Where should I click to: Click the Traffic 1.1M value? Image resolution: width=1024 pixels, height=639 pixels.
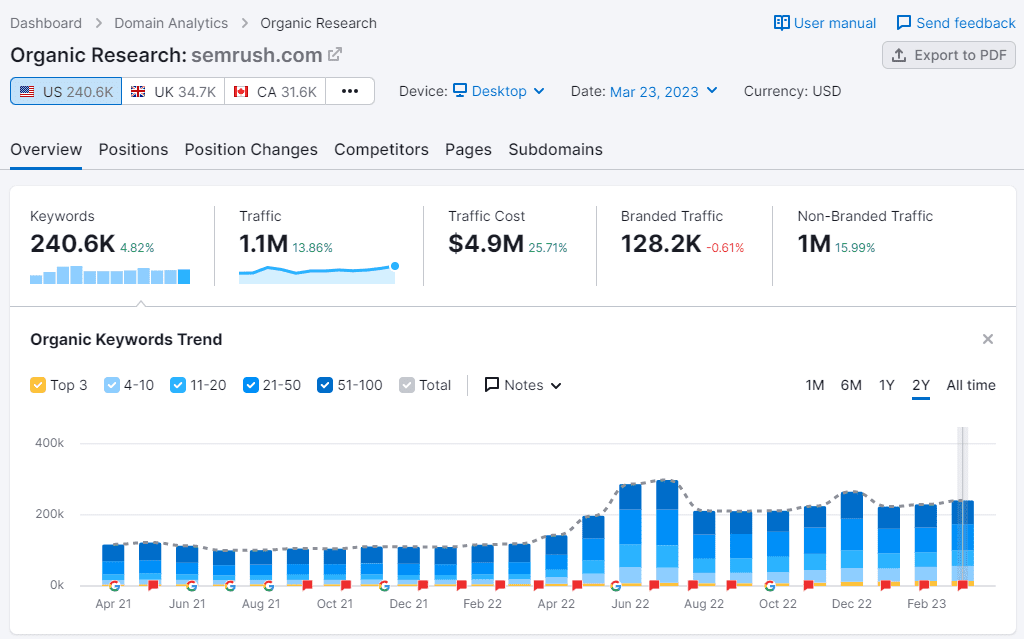(263, 244)
